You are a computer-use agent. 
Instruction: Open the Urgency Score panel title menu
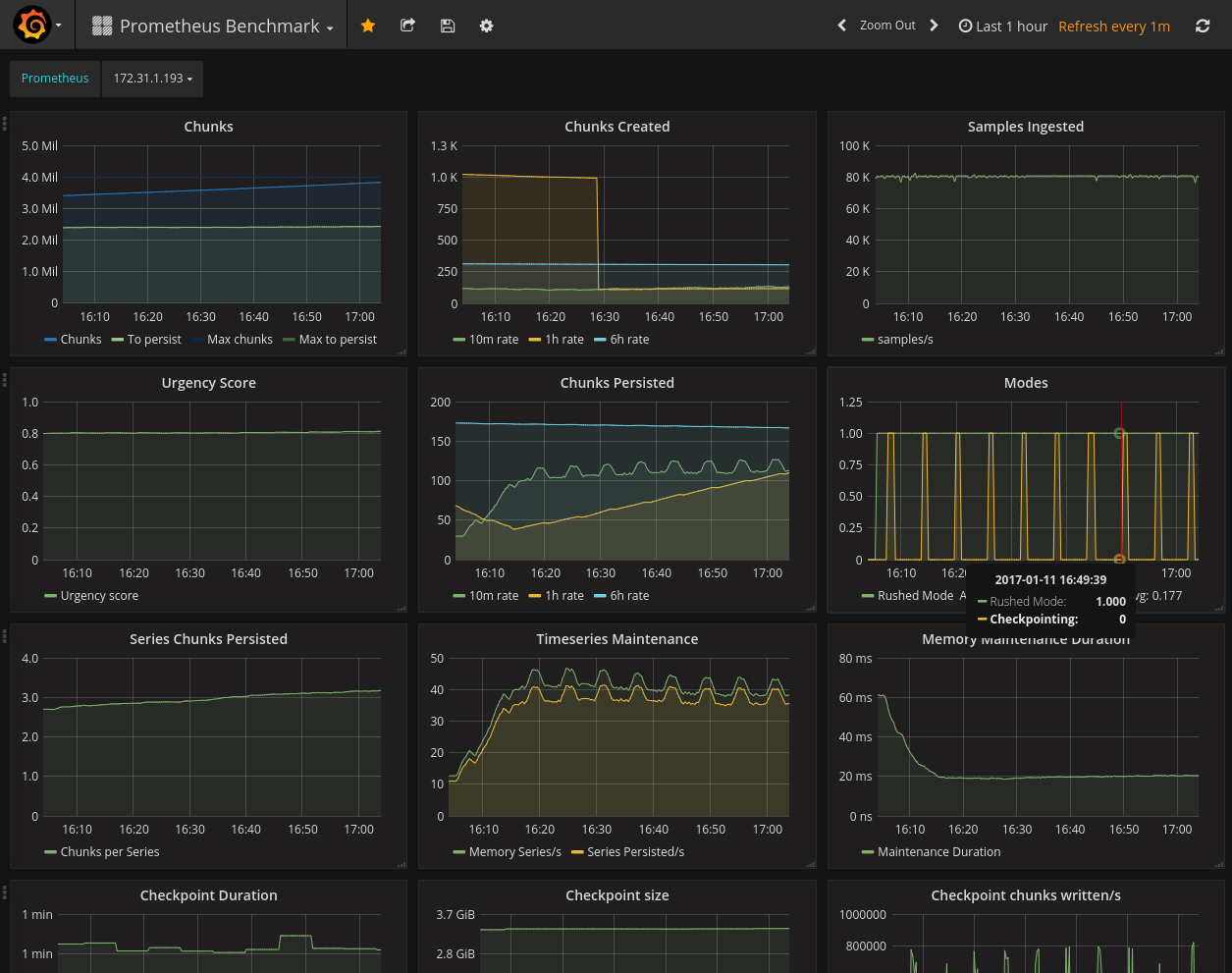[x=208, y=383]
